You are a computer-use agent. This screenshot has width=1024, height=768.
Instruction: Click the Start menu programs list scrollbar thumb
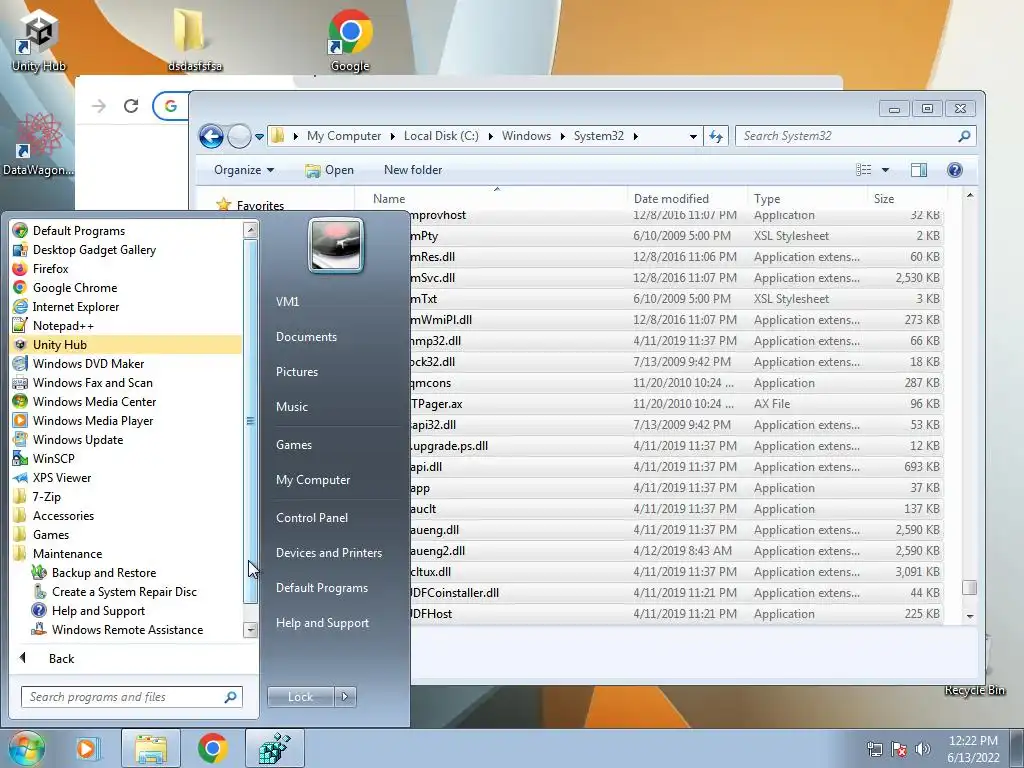pyautogui.click(x=250, y=421)
